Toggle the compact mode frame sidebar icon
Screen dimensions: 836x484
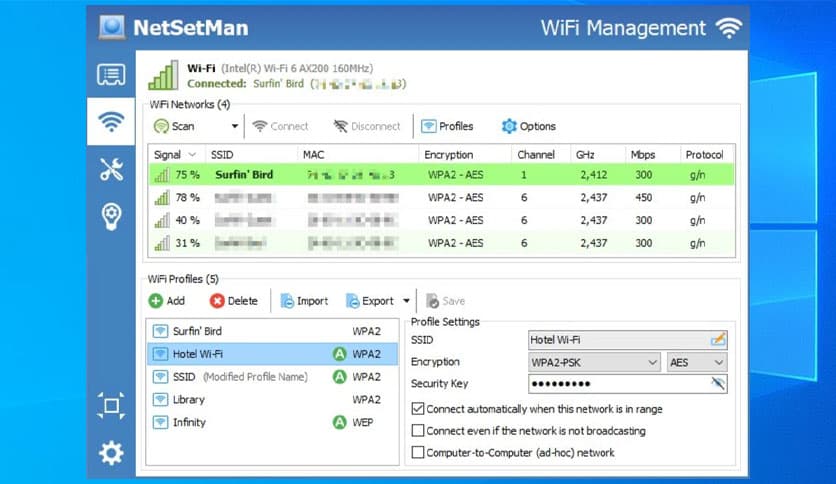[x=111, y=406]
